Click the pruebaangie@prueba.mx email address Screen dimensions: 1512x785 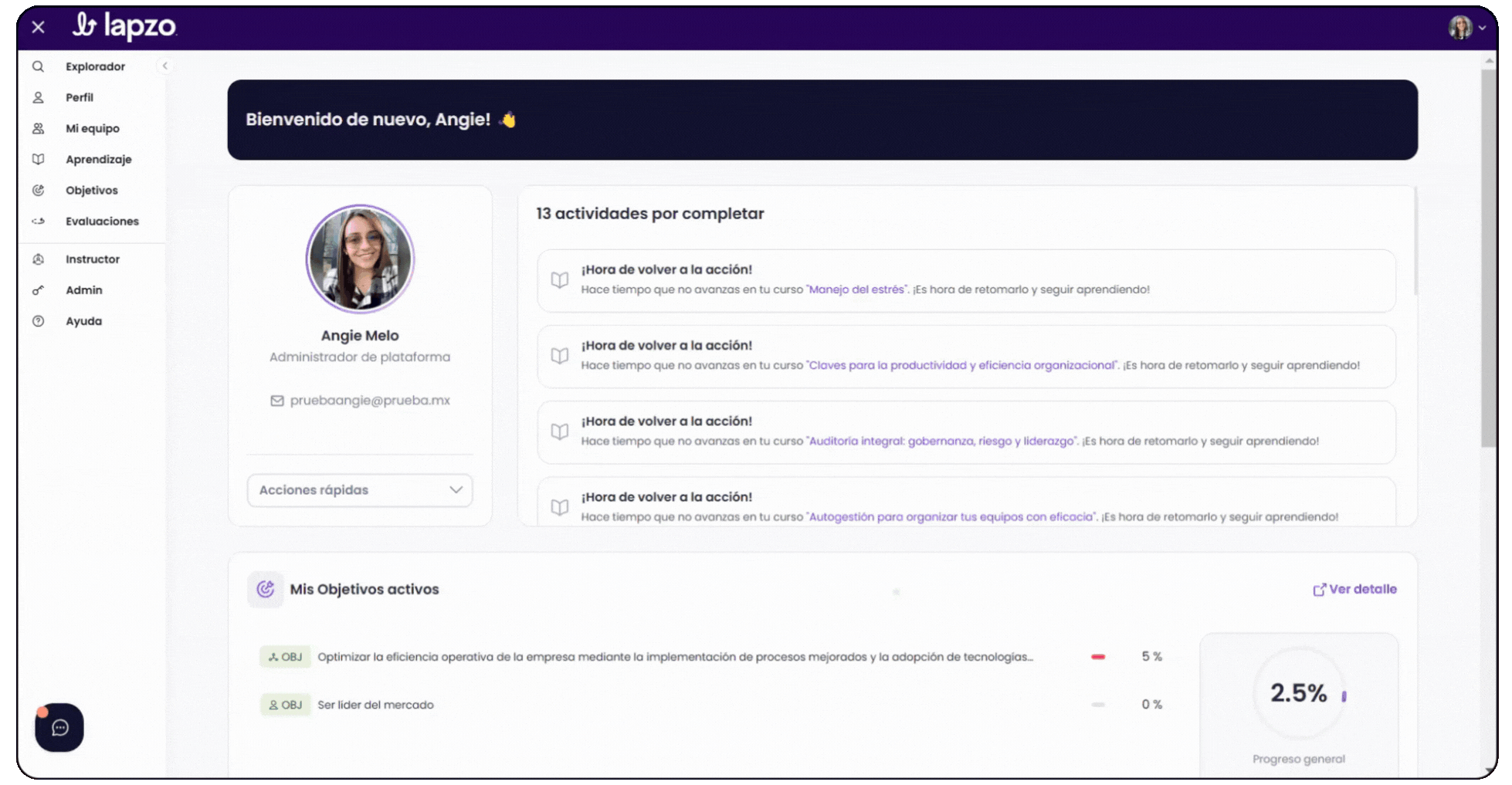[x=370, y=401]
